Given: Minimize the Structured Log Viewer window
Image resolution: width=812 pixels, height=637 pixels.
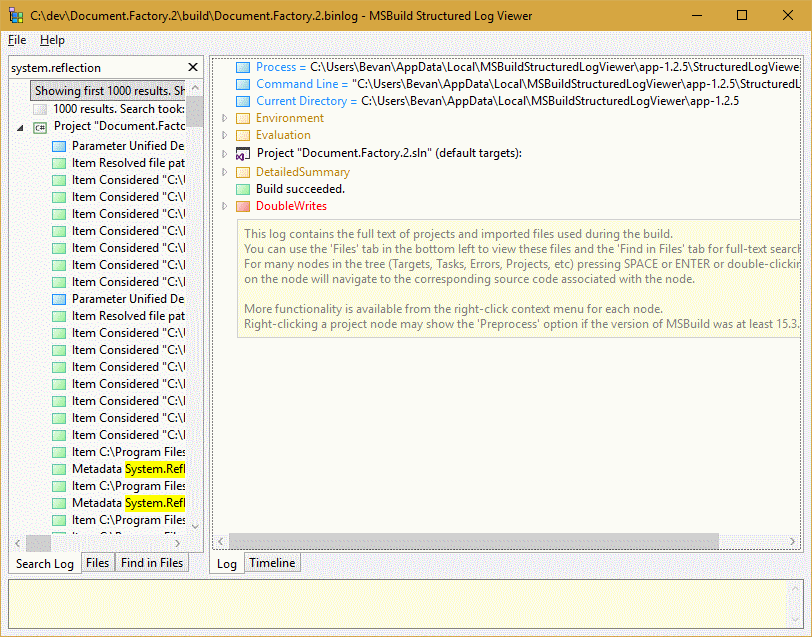Looking at the screenshot, I should [697, 16].
